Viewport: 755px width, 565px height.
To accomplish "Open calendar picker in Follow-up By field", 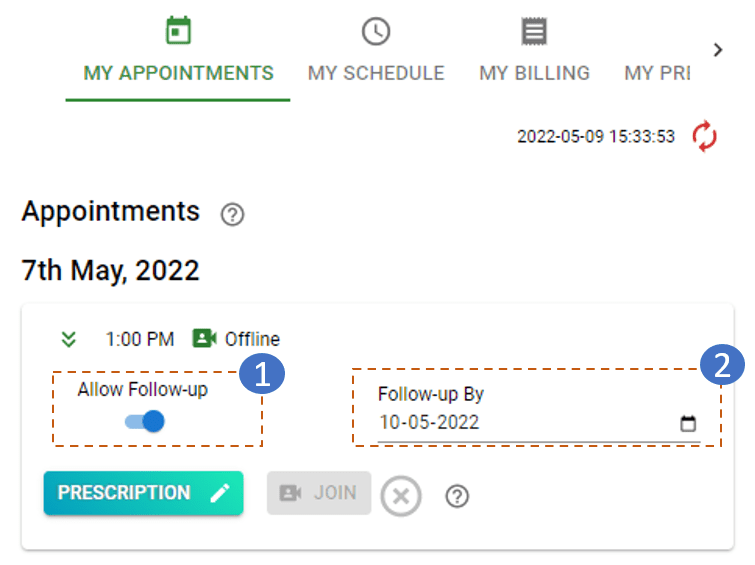I will (688, 423).
